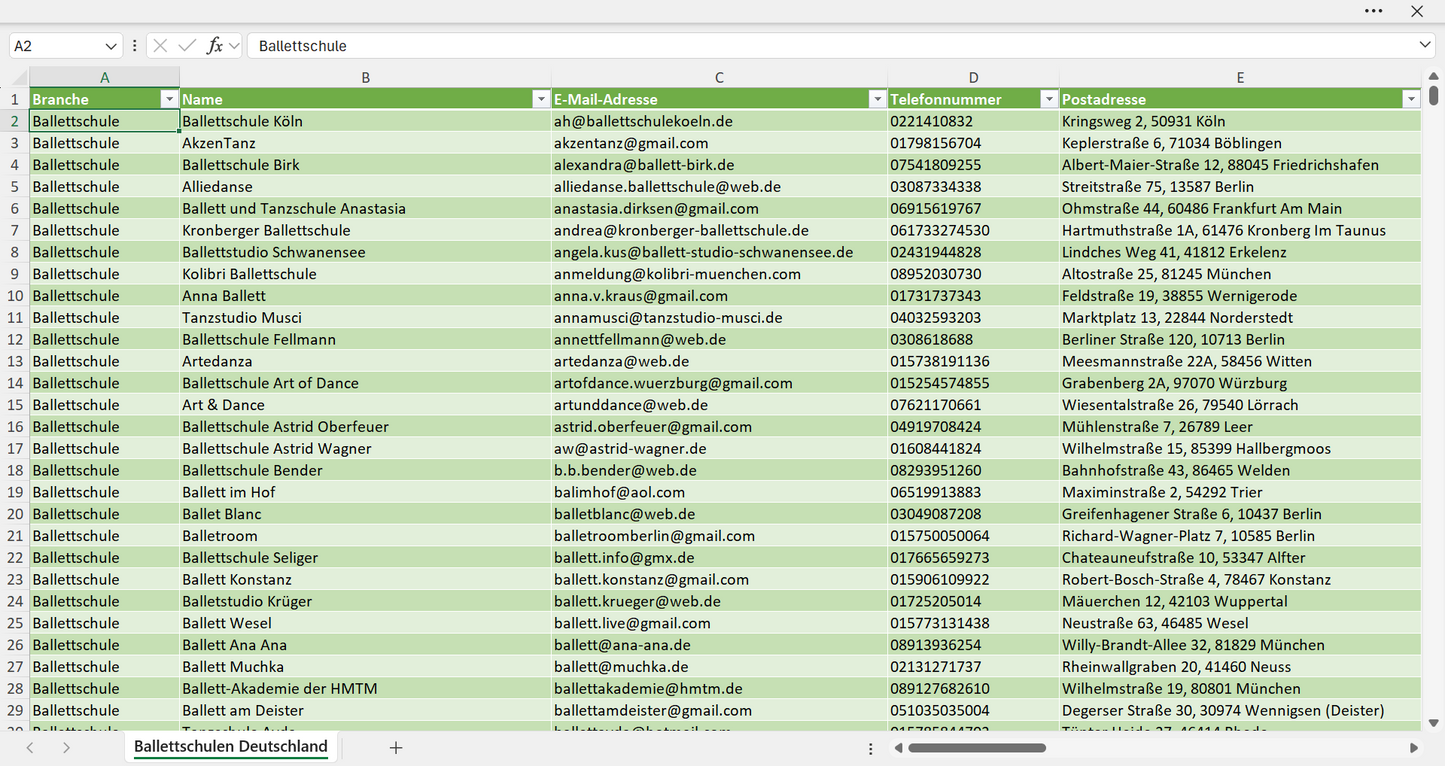Select cell angela.kus@ballett-studio-schwanensee.de
The image size is (1445, 766).
pos(719,252)
